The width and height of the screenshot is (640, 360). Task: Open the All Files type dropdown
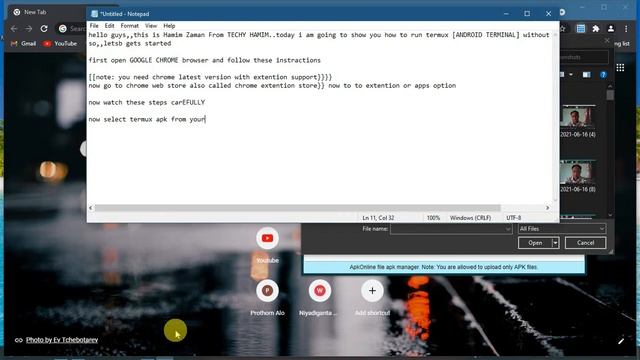pyautogui.click(x=562, y=229)
